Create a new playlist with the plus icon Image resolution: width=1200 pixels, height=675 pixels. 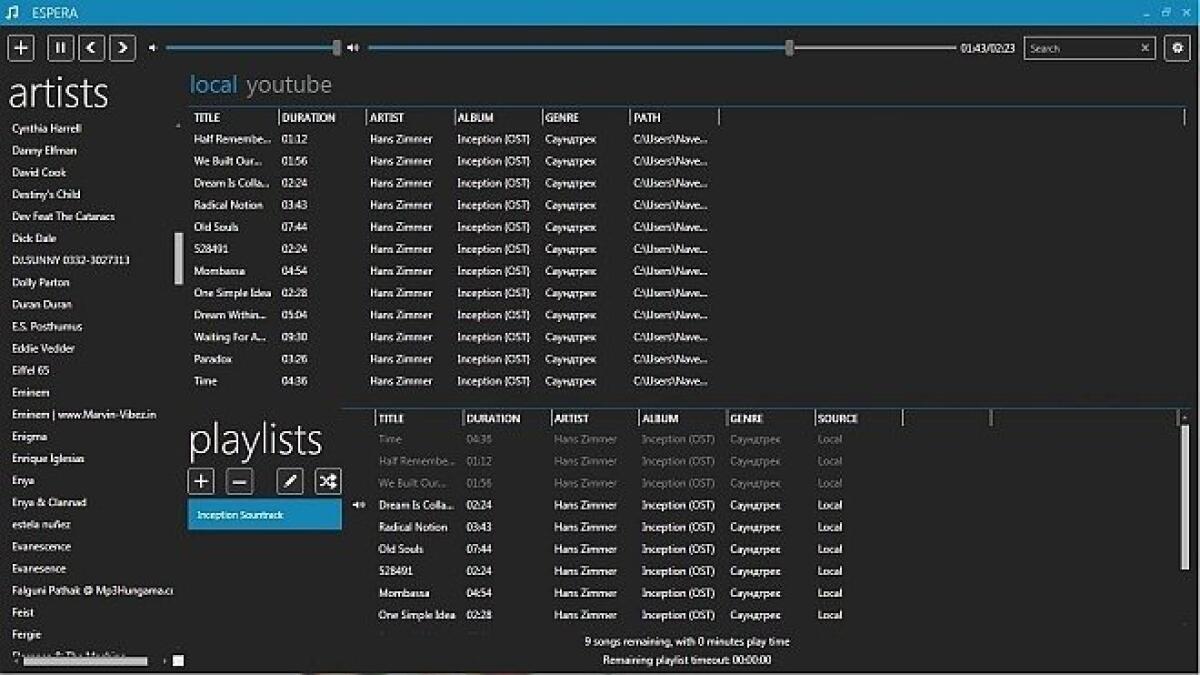(x=200, y=481)
